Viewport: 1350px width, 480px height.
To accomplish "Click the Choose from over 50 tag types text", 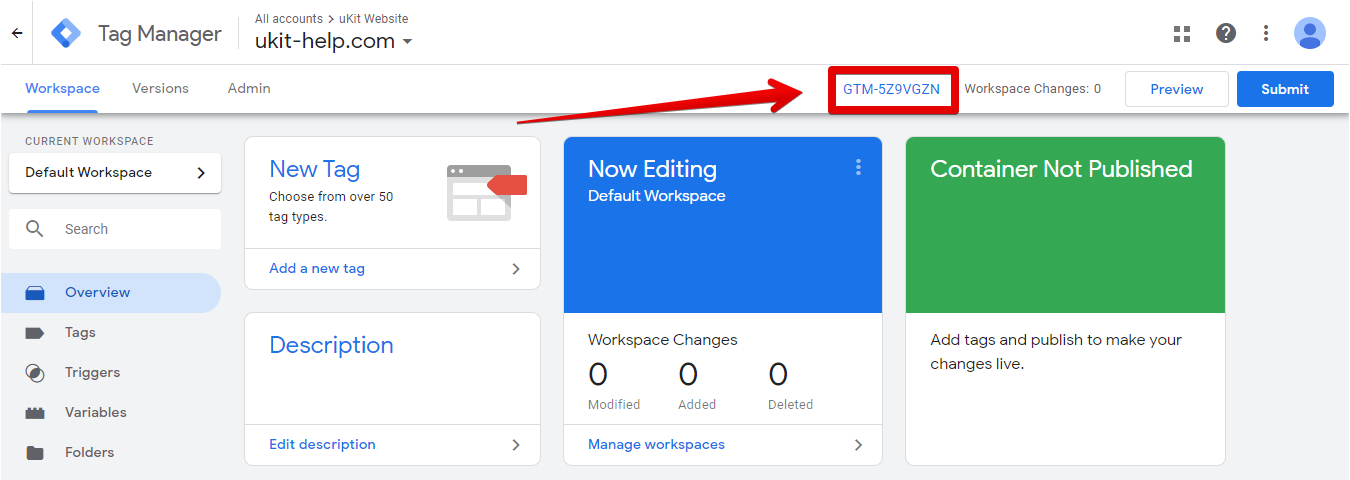I will (331, 207).
